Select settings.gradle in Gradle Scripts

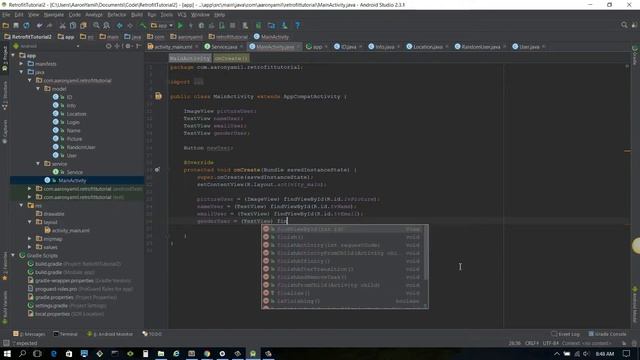(x=51, y=306)
